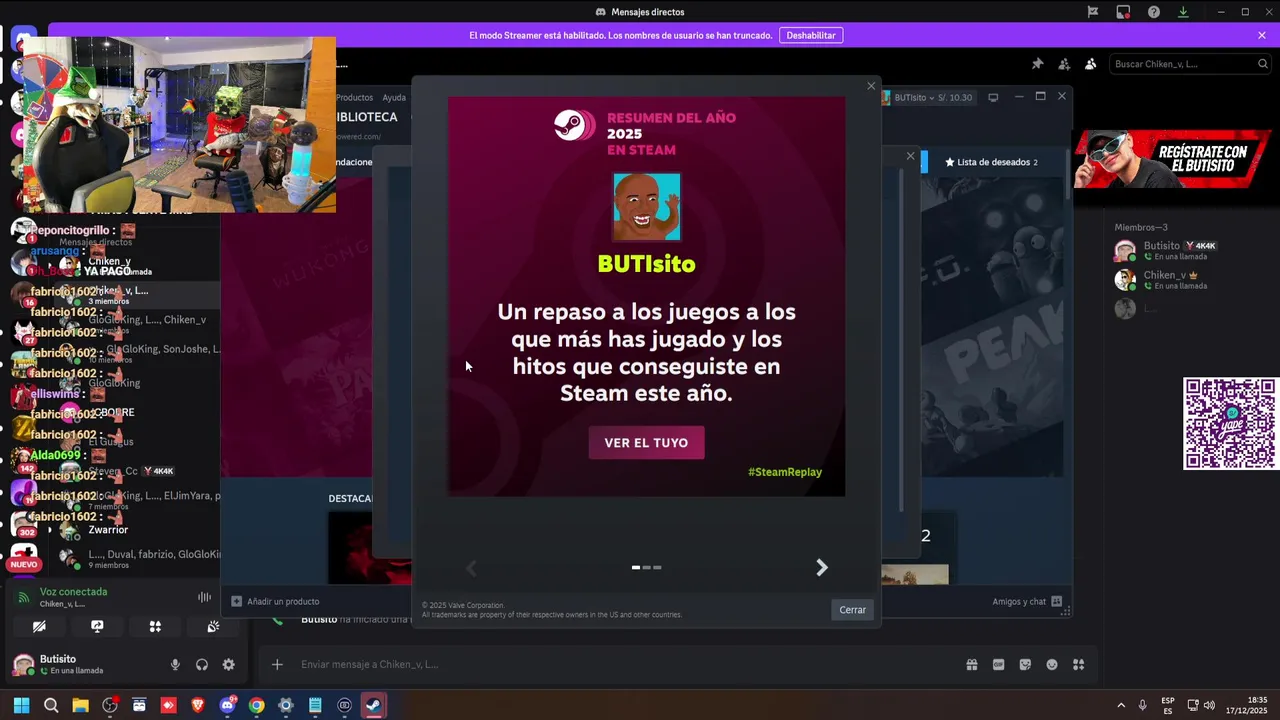Screen dimensions: 1280x720
Task: Click the plus attachment button in the message box
Action: [277, 664]
